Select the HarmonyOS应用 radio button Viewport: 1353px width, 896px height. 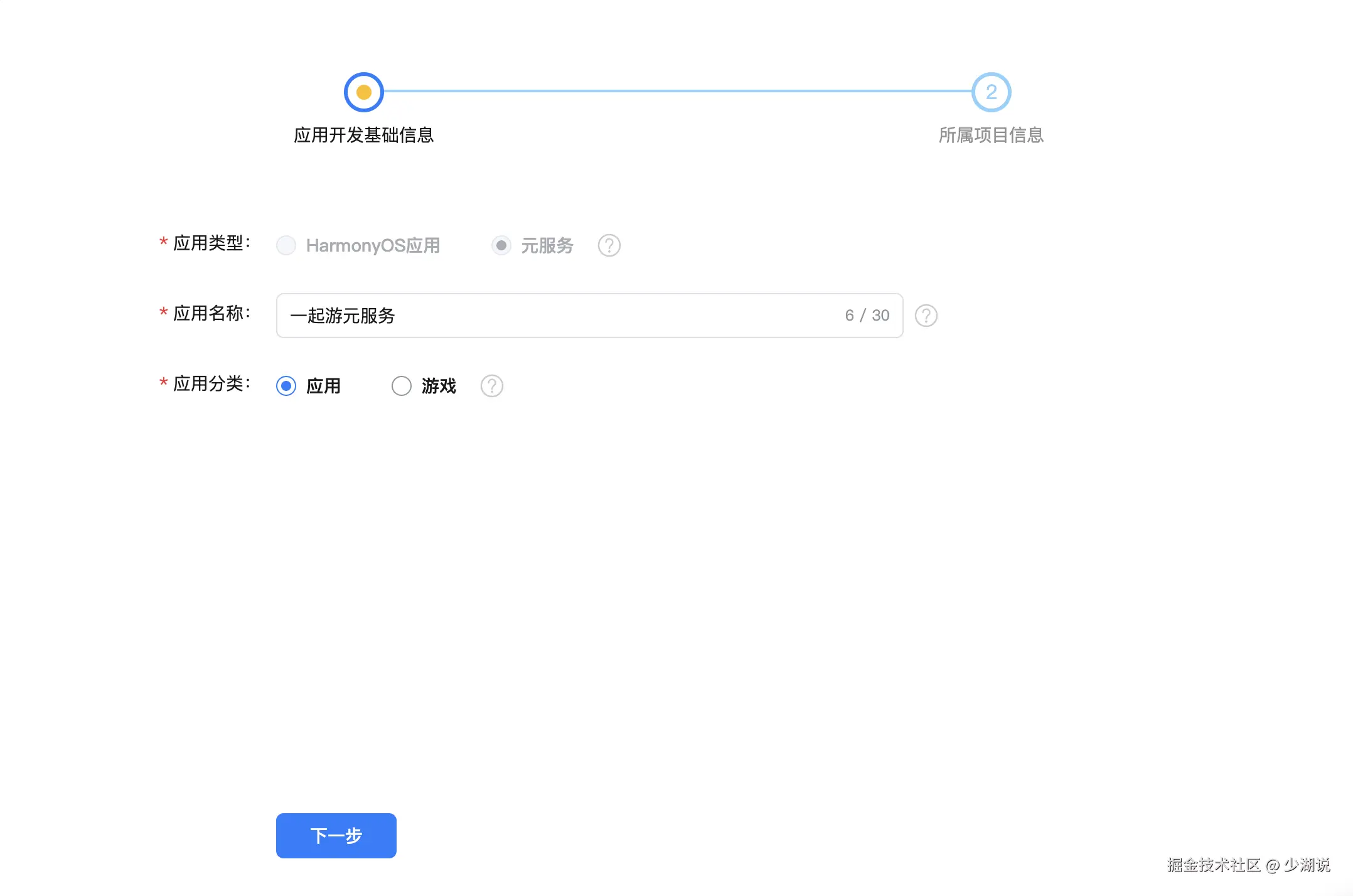pos(286,245)
